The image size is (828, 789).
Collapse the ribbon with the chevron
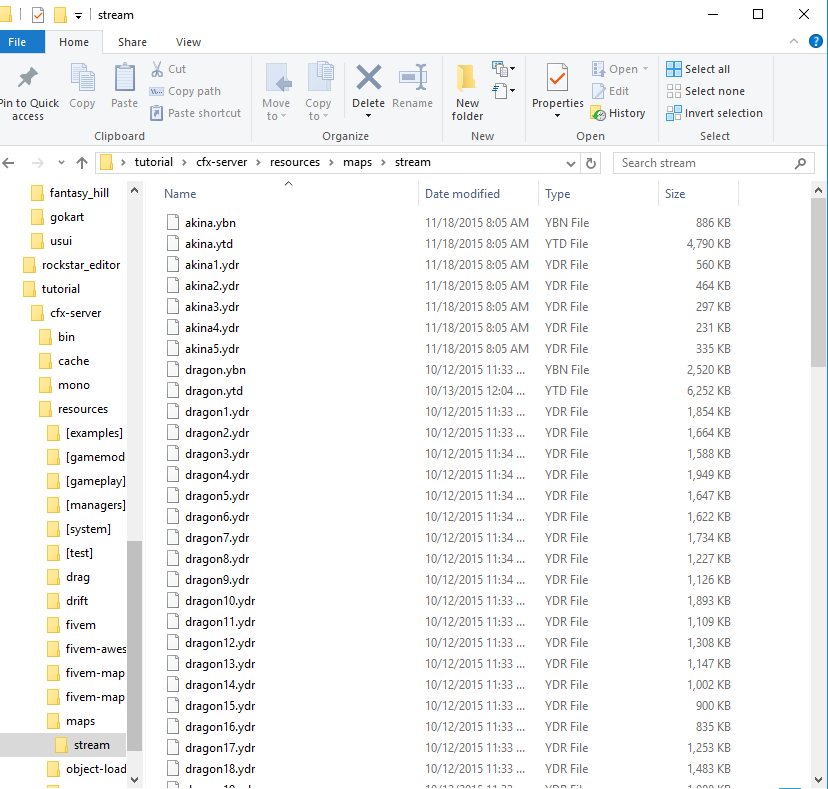pyautogui.click(x=793, y=41)
